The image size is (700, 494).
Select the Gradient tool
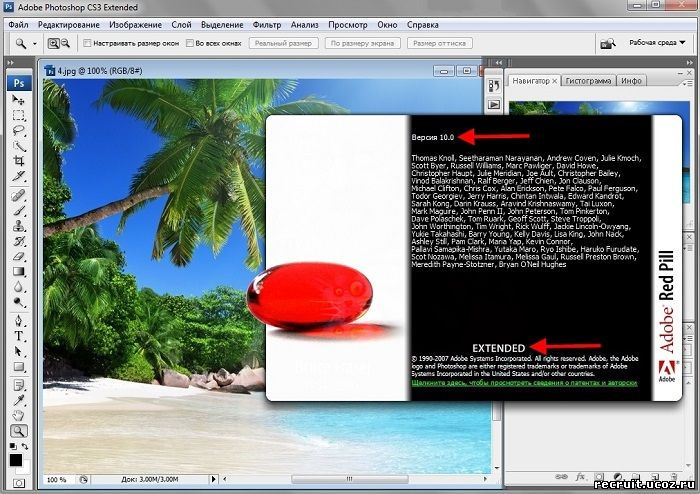point(18,271)
